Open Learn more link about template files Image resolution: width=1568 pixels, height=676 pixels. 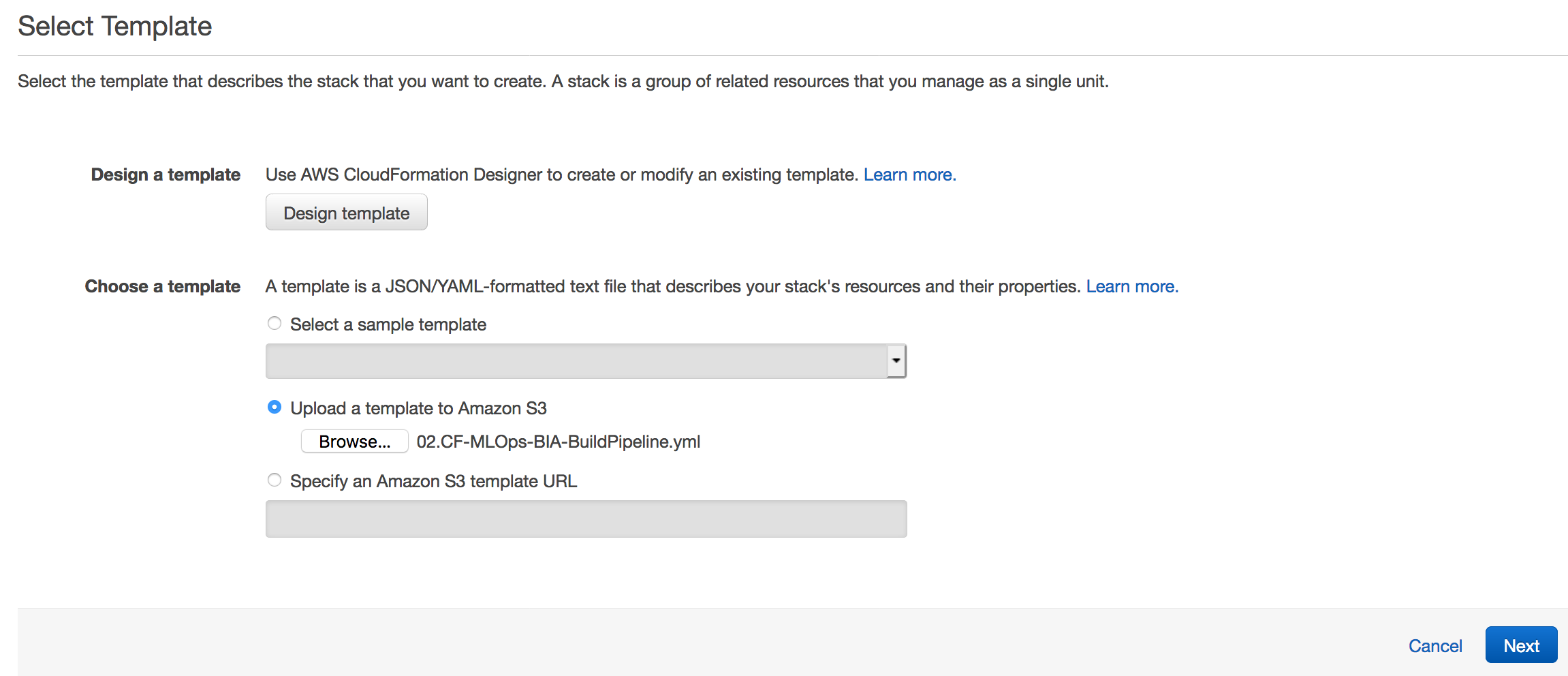[1131, 287]
